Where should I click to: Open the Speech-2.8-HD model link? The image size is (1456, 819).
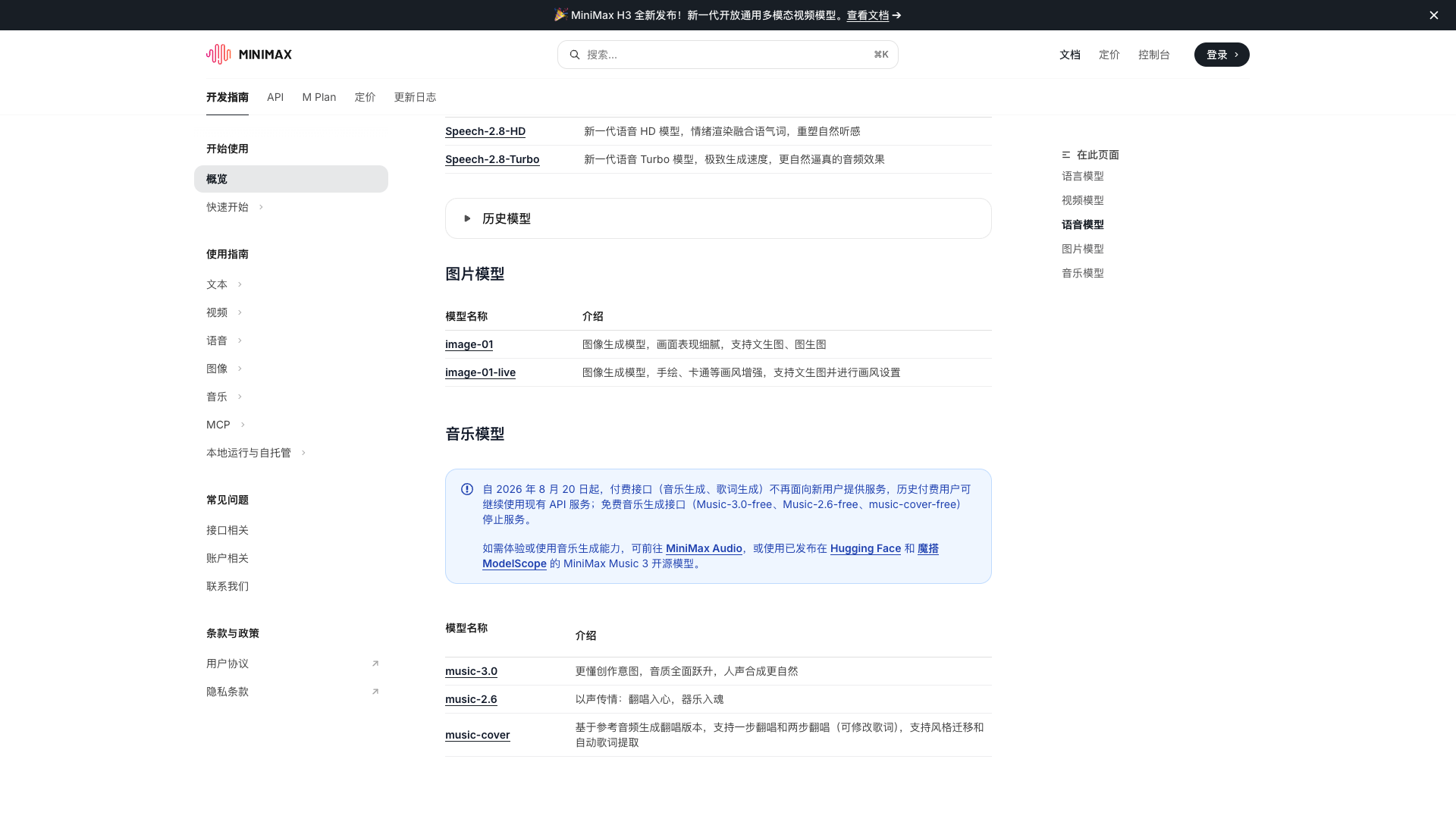[485, 131]
